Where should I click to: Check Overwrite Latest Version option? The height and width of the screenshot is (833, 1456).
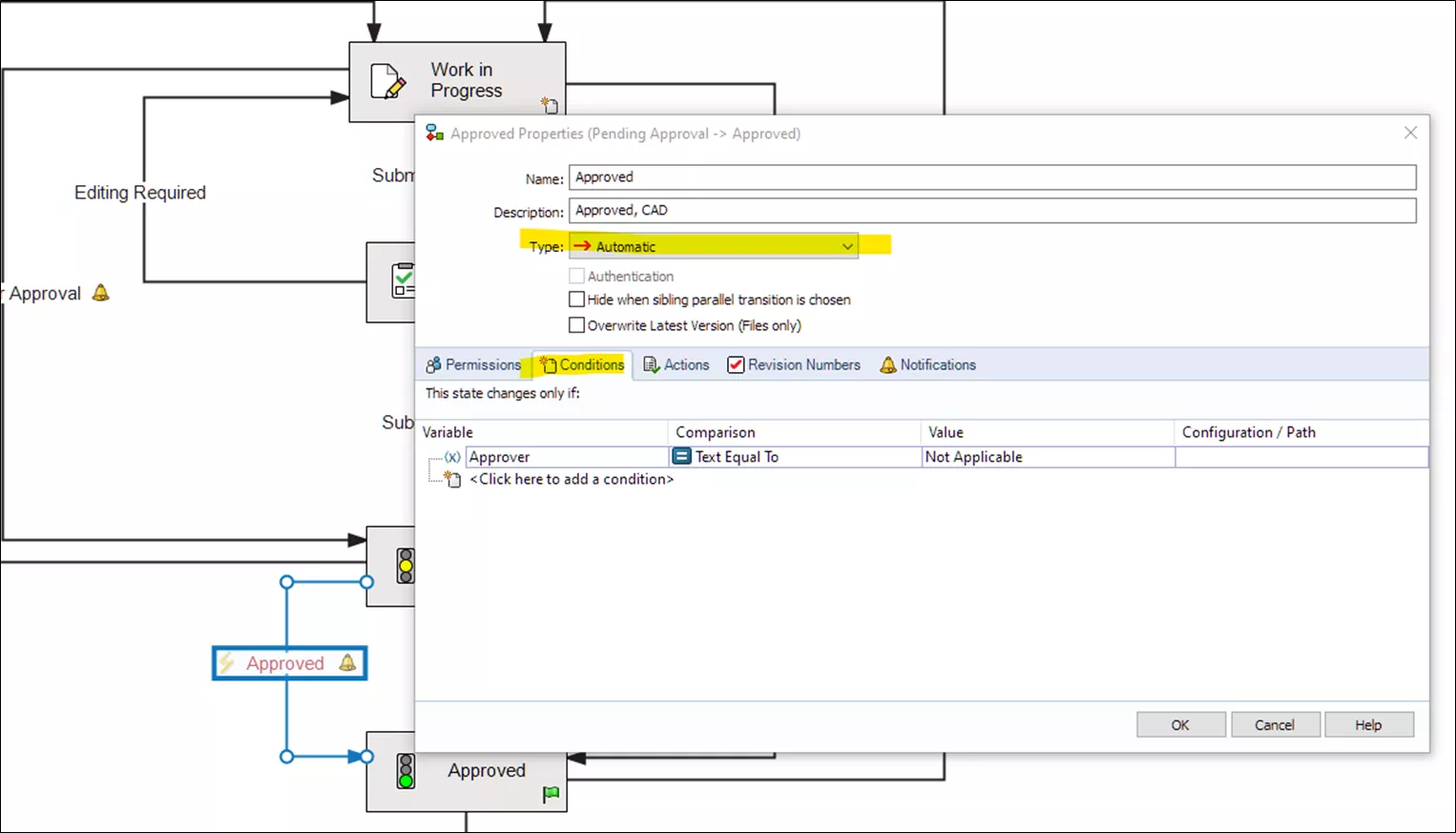click(x=577, y=325)
